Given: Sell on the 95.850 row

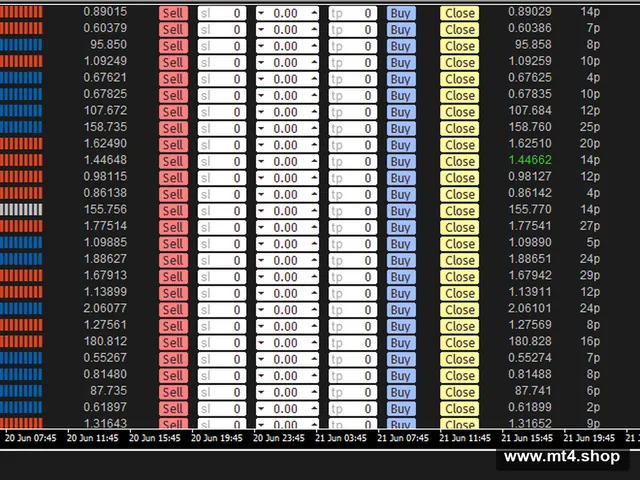Looking at the screenshot, I should tap(173, 46).
